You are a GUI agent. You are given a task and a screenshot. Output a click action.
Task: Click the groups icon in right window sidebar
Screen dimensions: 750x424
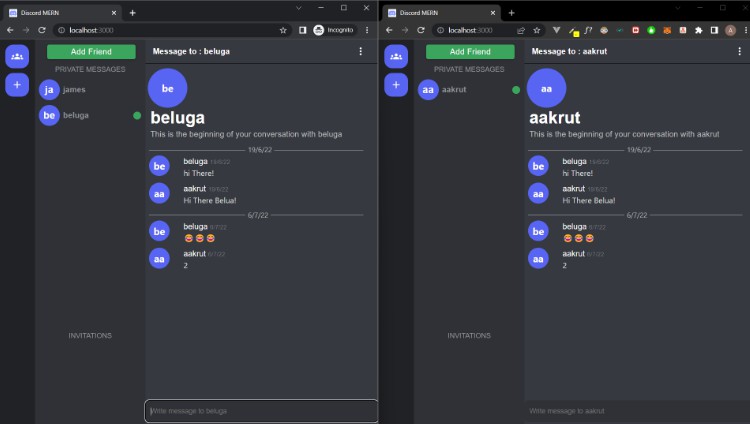(x=396, y=57)
